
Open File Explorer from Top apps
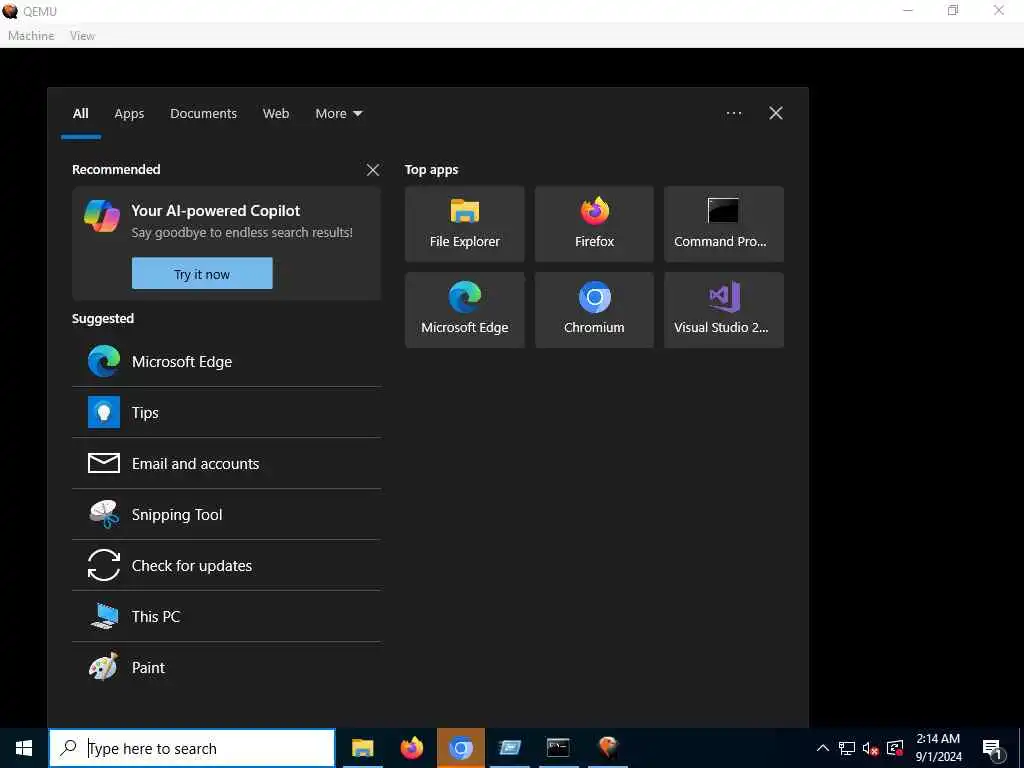pyautogui.click(x=464, y=224)
